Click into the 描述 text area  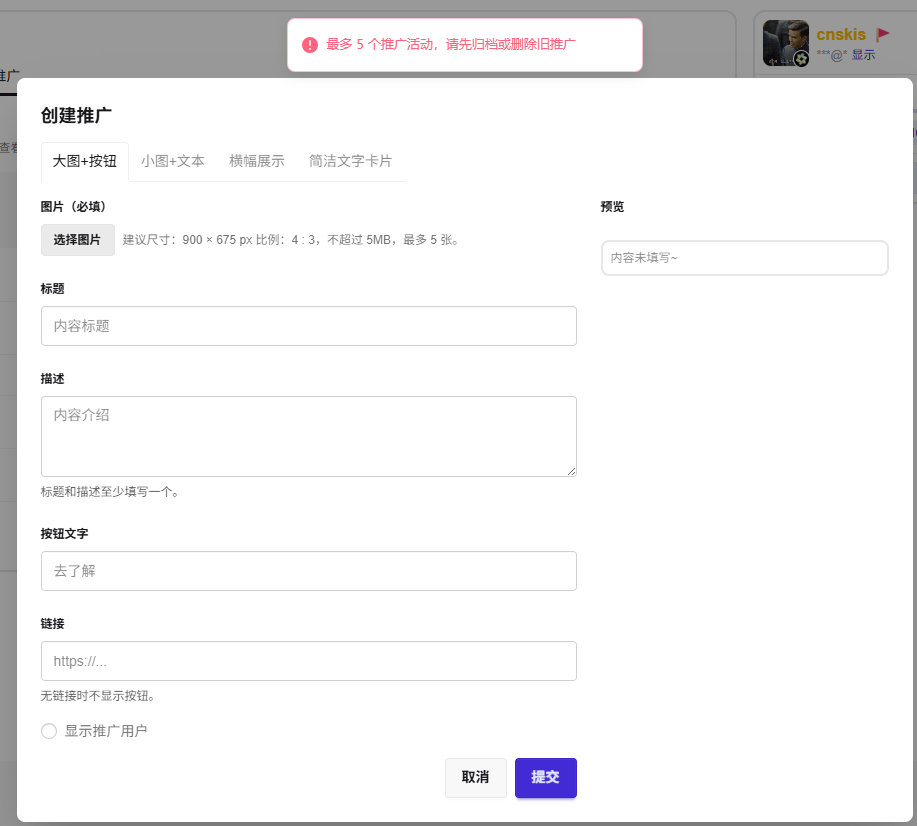309,436
